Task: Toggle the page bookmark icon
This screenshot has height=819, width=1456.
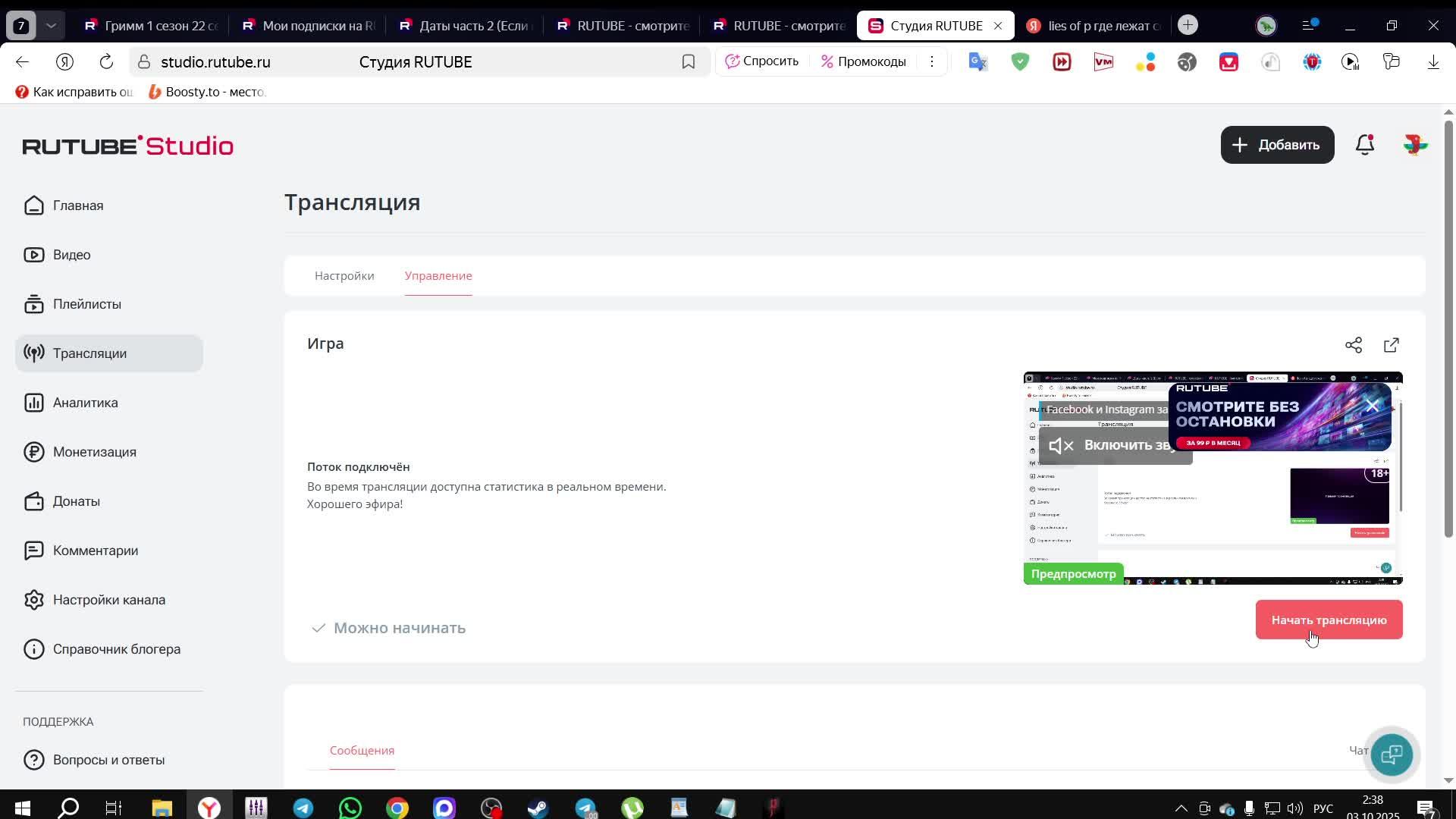Action: tap(688, 62)
